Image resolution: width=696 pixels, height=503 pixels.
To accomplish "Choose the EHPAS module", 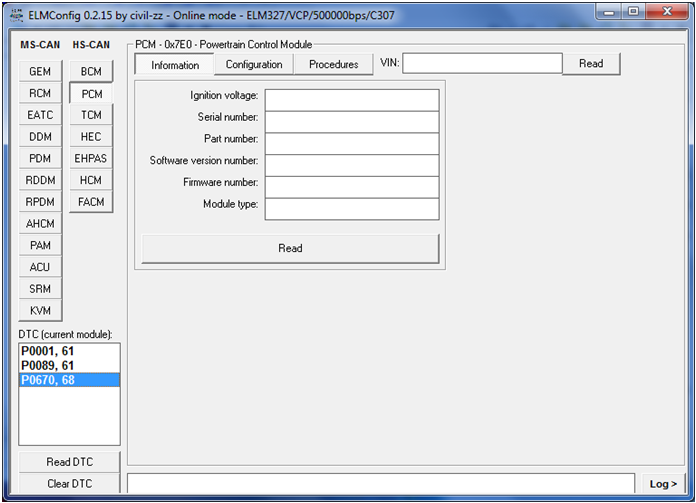I will tap(91, 158).
